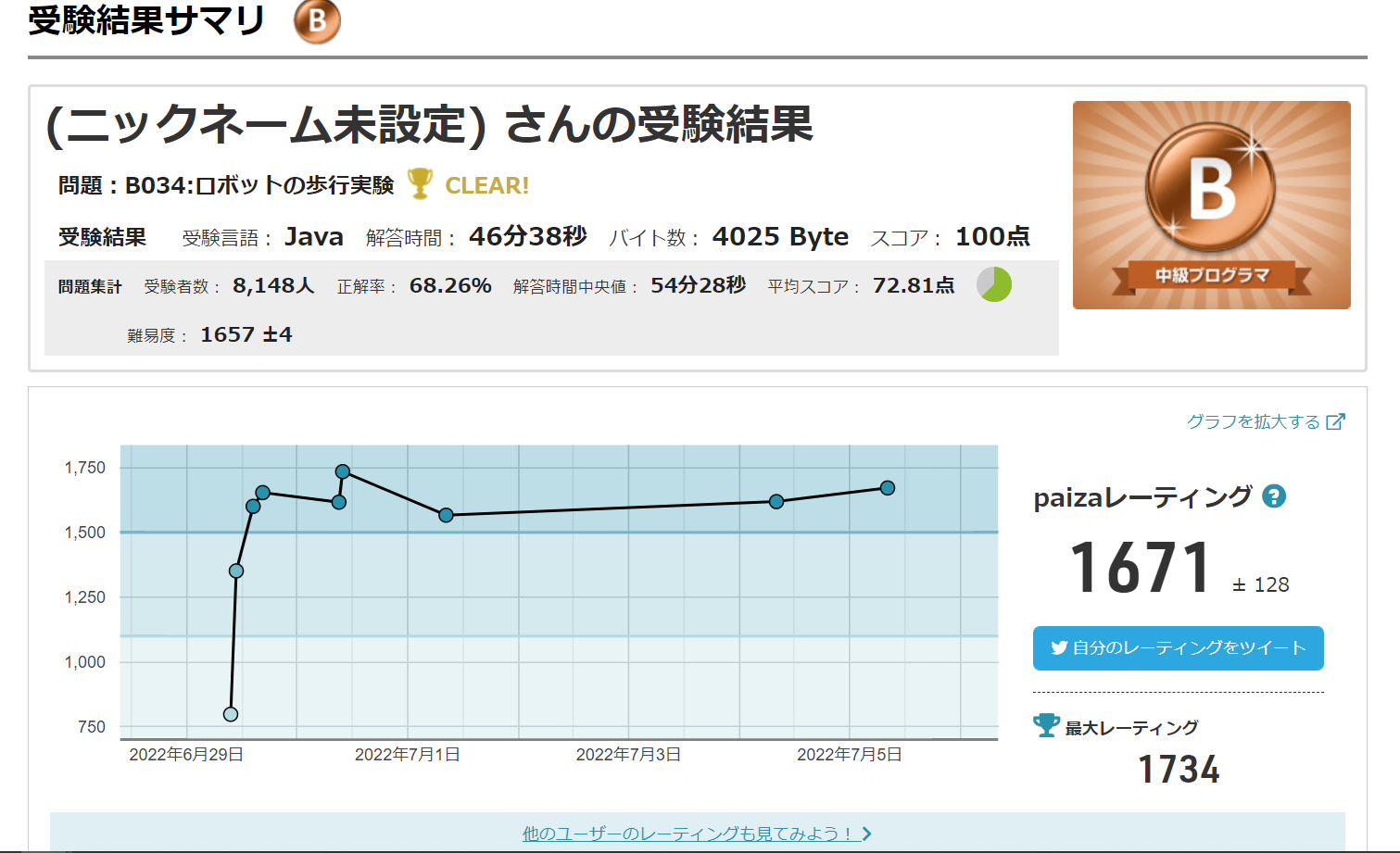Click the external link icon beside グラフを拡大する

click(x=1335, y=422)
